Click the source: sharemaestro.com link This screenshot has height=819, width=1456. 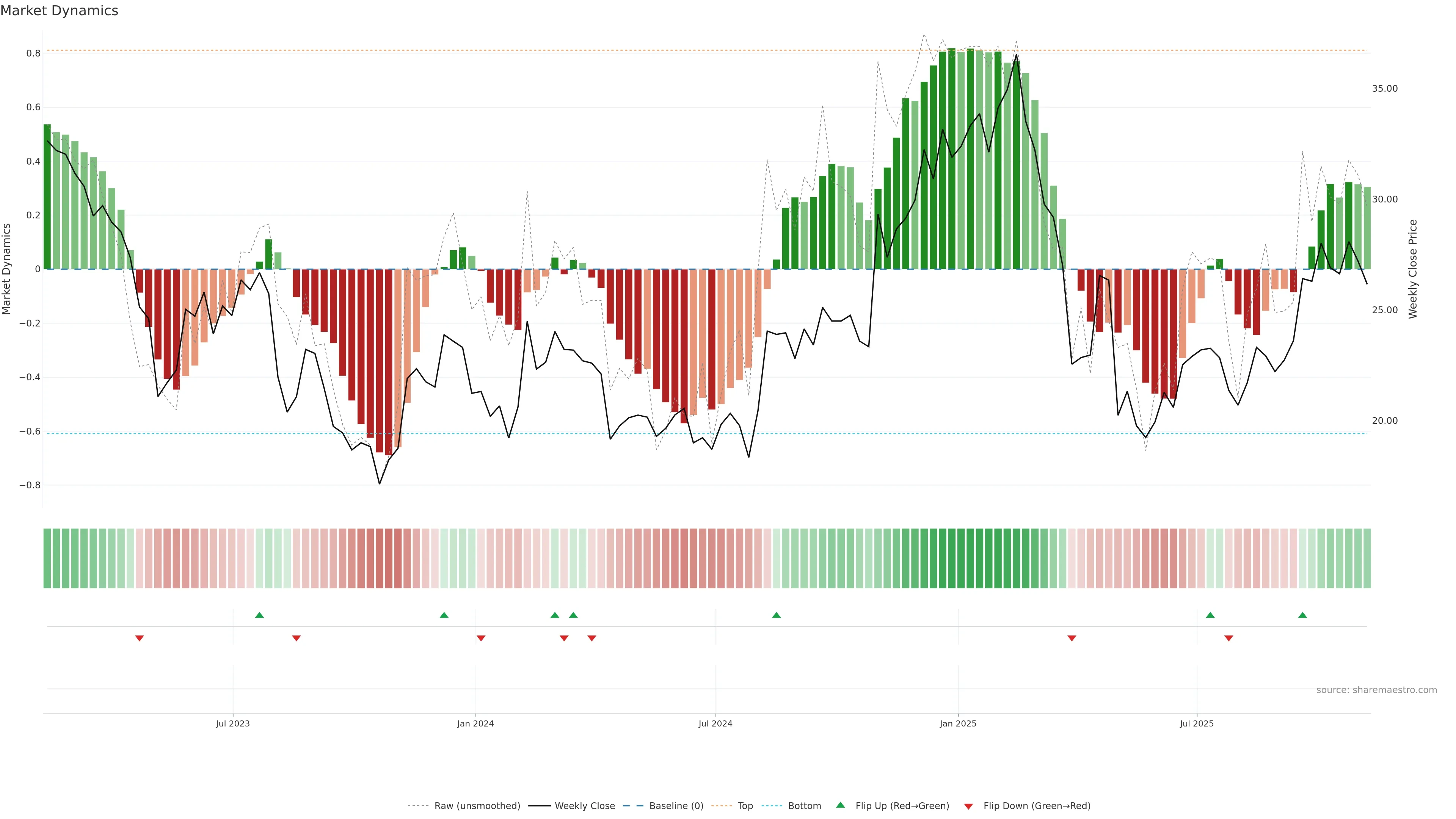pyautogui.click(x=1376, y=690)
